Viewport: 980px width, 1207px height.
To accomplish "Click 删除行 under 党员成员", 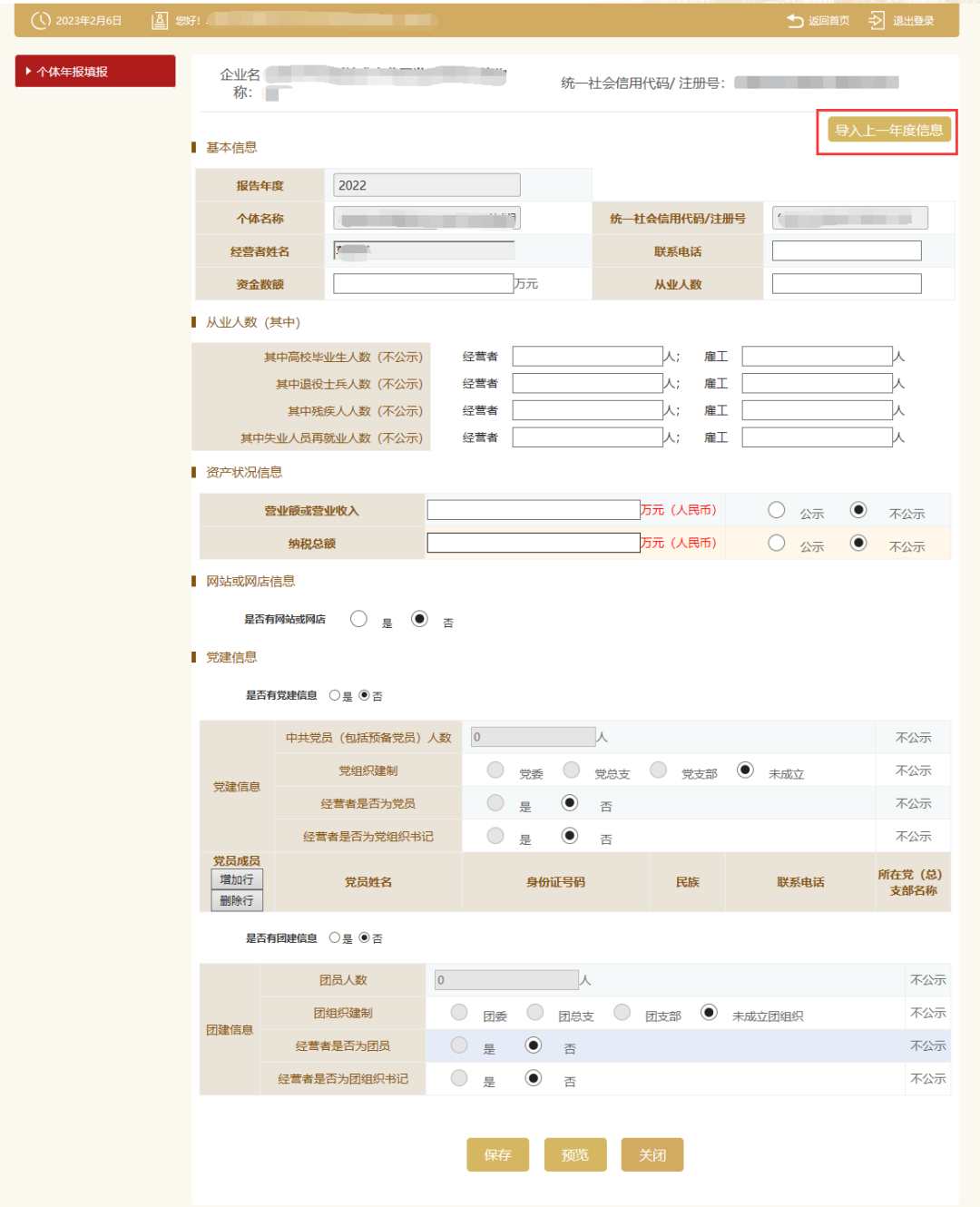I will point(237,900).
